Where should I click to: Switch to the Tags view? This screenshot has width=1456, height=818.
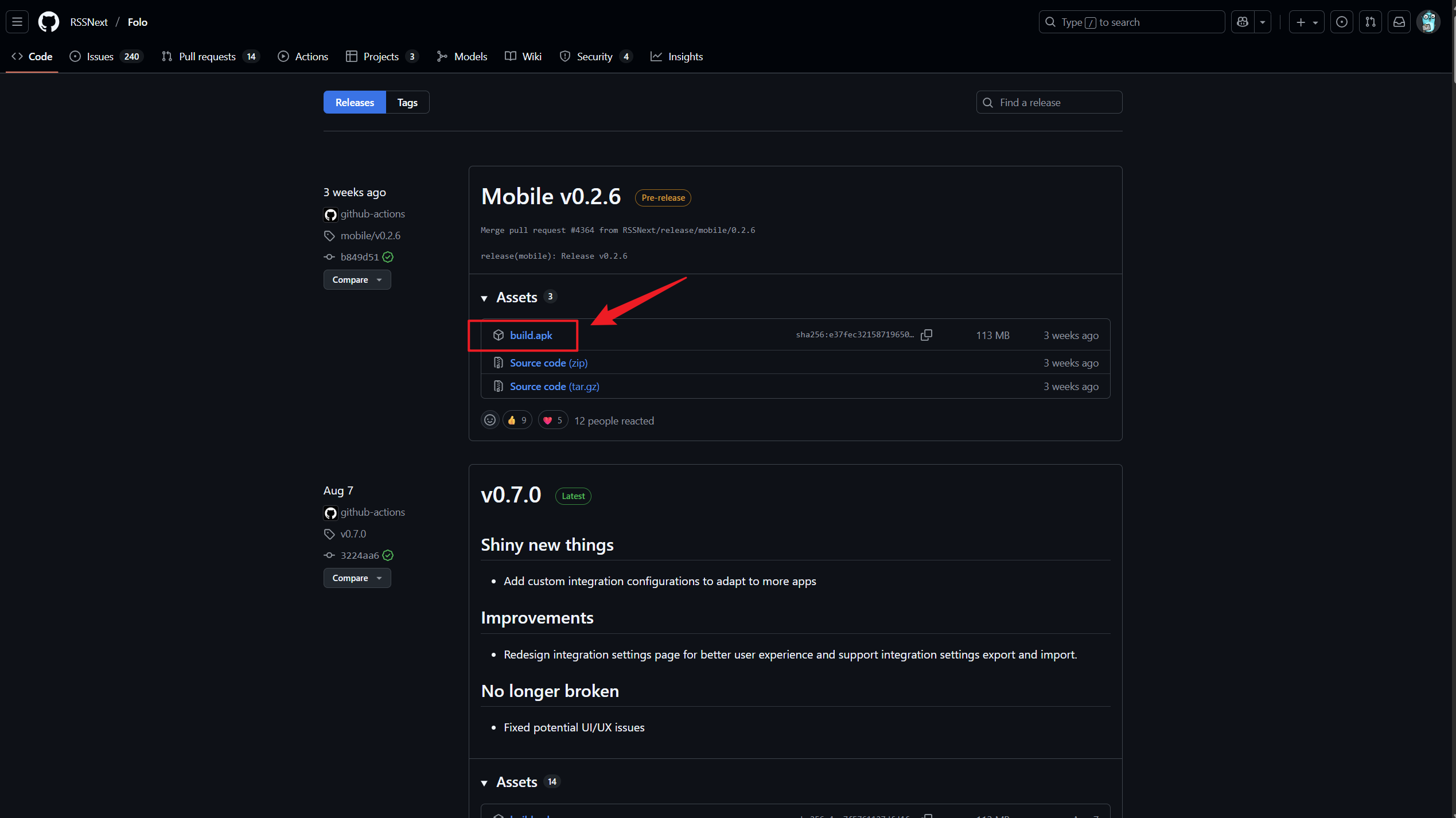tap(407, 103)
